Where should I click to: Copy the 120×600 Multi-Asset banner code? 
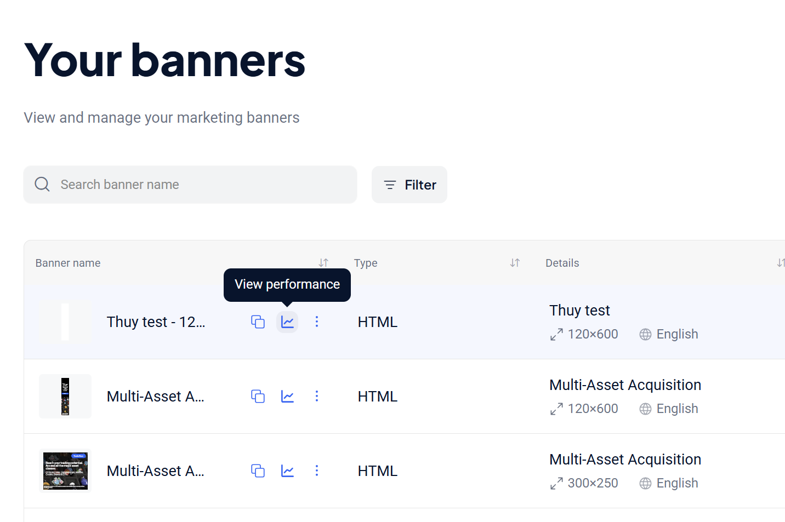[258, 396]
